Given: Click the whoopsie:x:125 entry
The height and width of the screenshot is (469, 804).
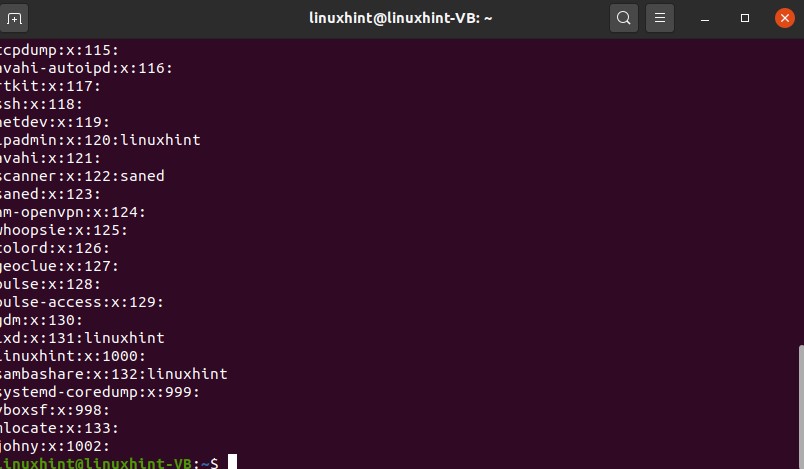Looking at the screenshot, I should click(x=65, y=230).
